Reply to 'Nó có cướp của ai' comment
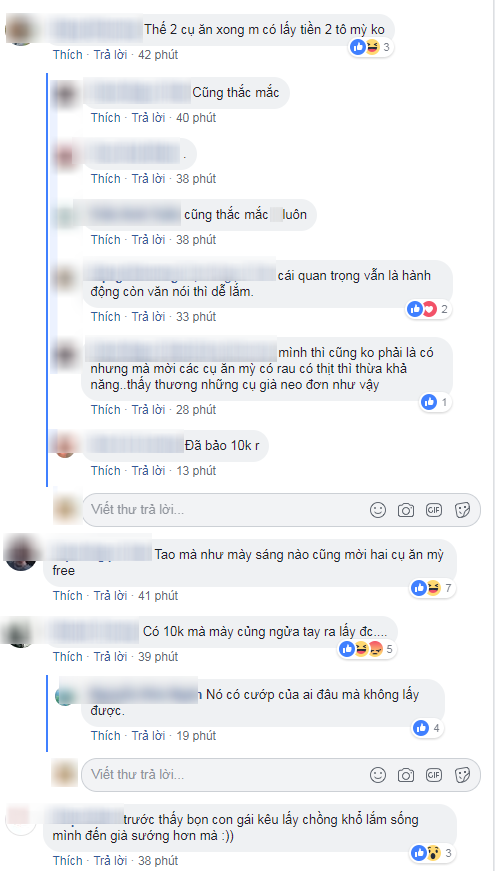This screenshot has height=871, width=495. point(148,735)
